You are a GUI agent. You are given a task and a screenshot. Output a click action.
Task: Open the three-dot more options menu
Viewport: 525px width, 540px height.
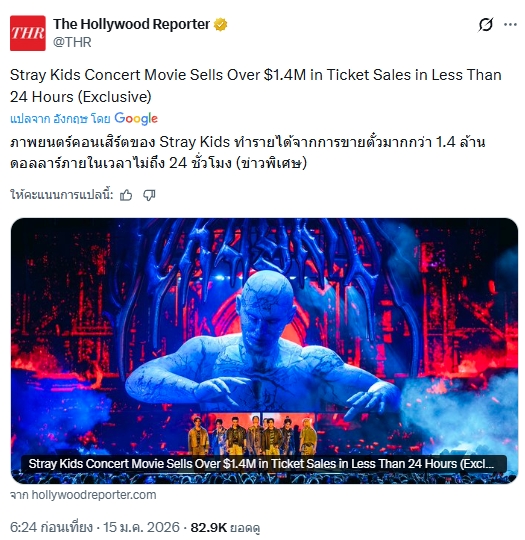510,24
